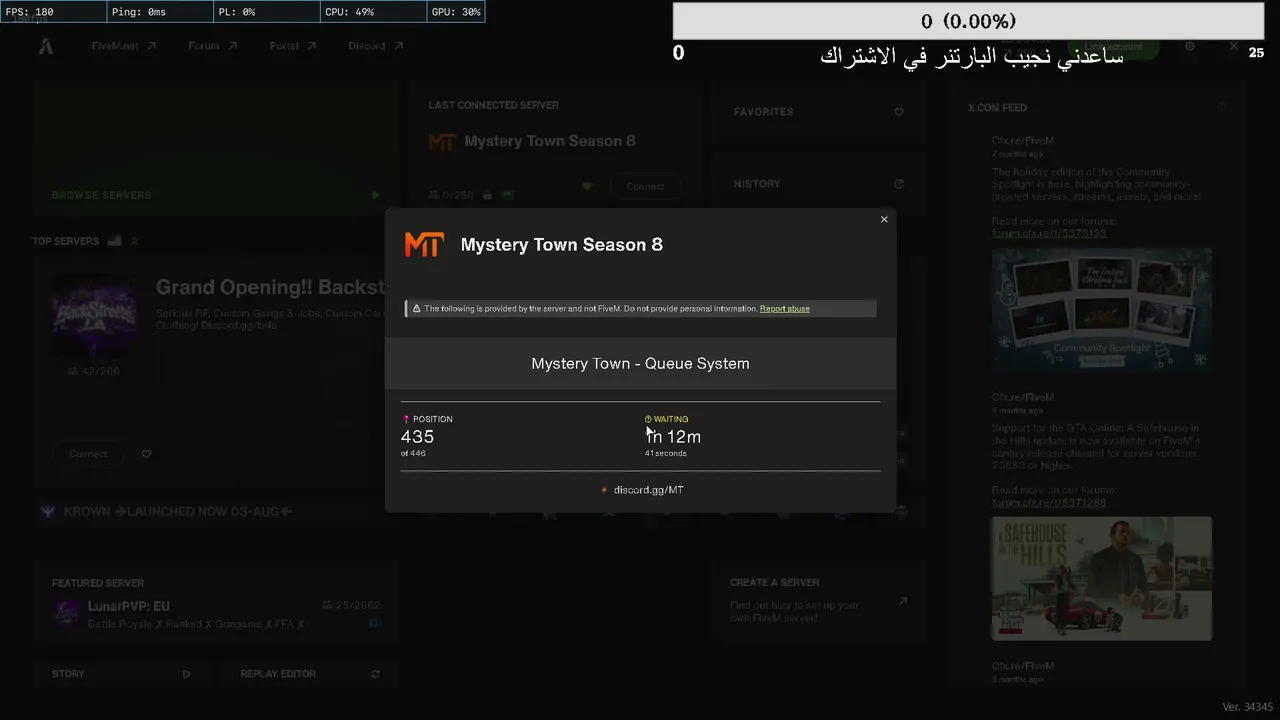Open the Favorites panel
Viewport: 1280px width, 720px height.
(819, 112)
